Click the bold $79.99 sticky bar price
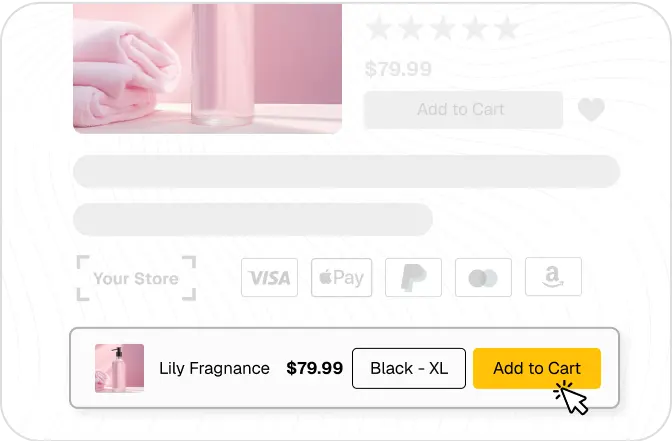Screen dimensions: 672x441 pos(314,368)
